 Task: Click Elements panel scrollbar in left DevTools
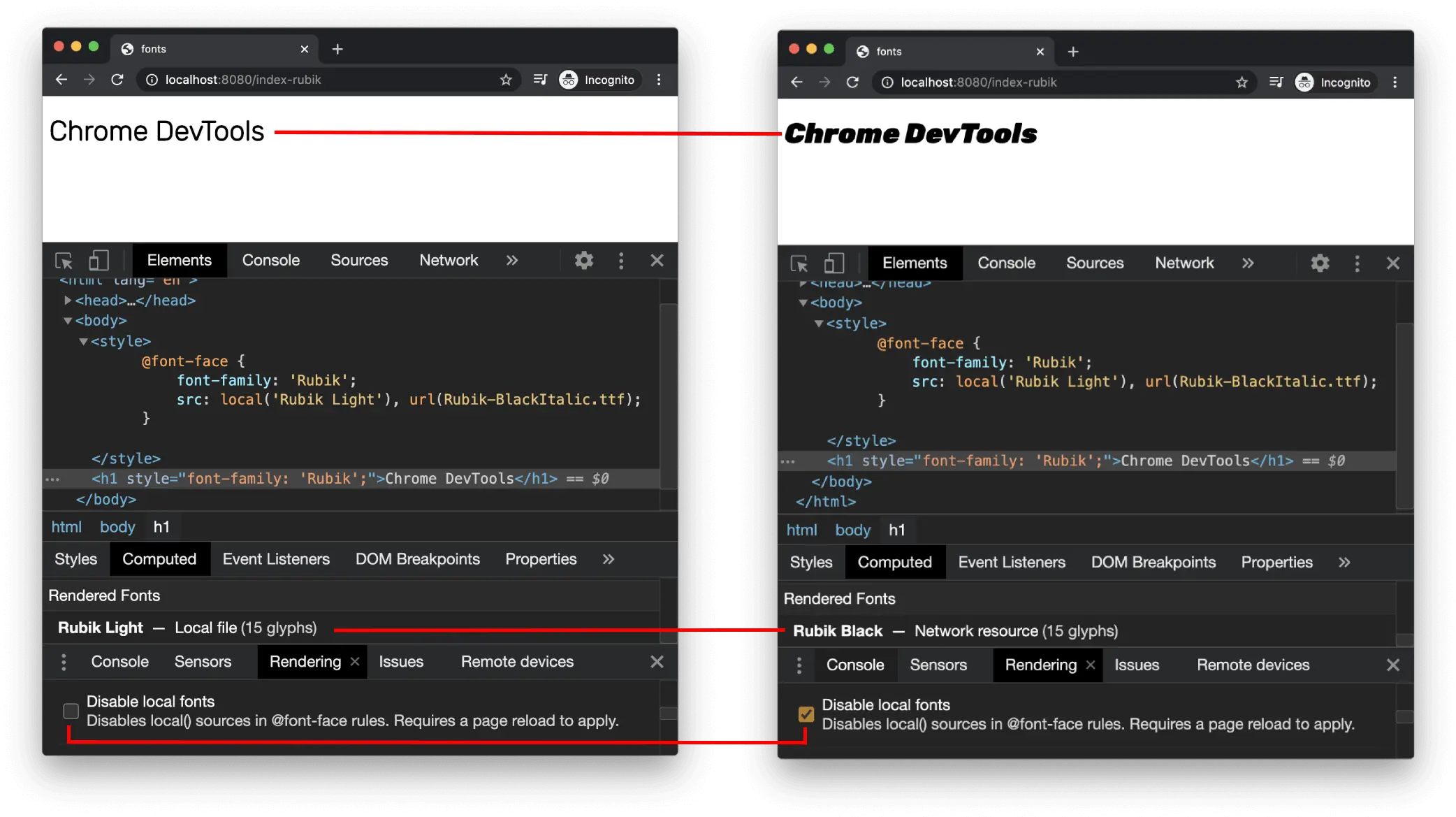pyautogui.click(x=669, y=396)
